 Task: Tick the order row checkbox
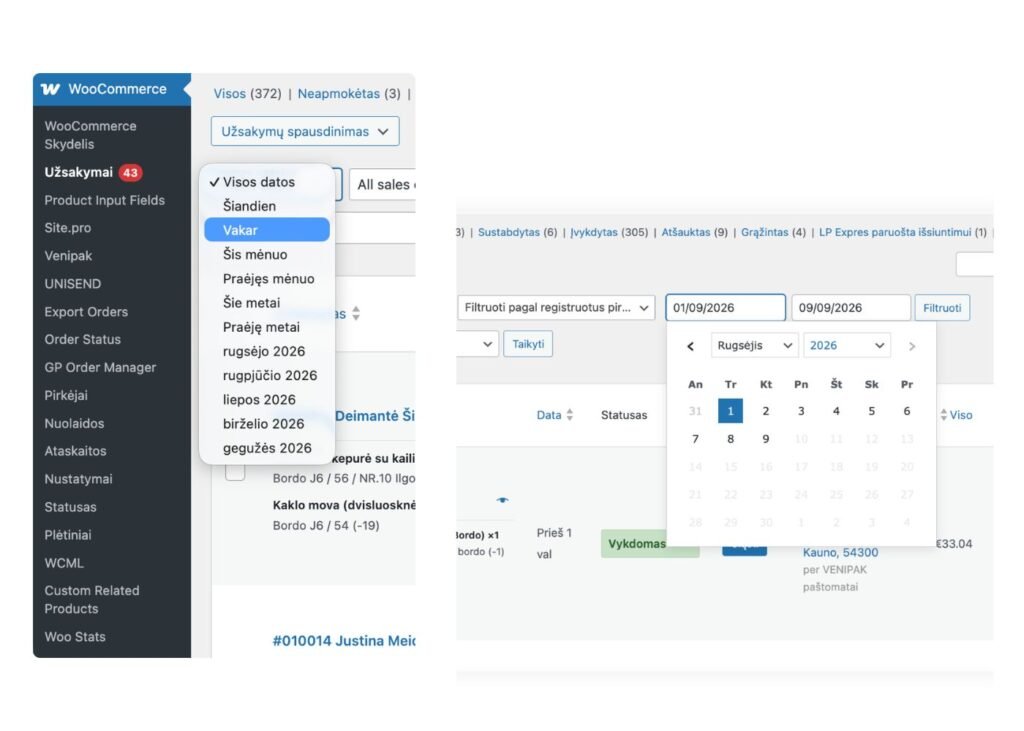click(235, 472)
